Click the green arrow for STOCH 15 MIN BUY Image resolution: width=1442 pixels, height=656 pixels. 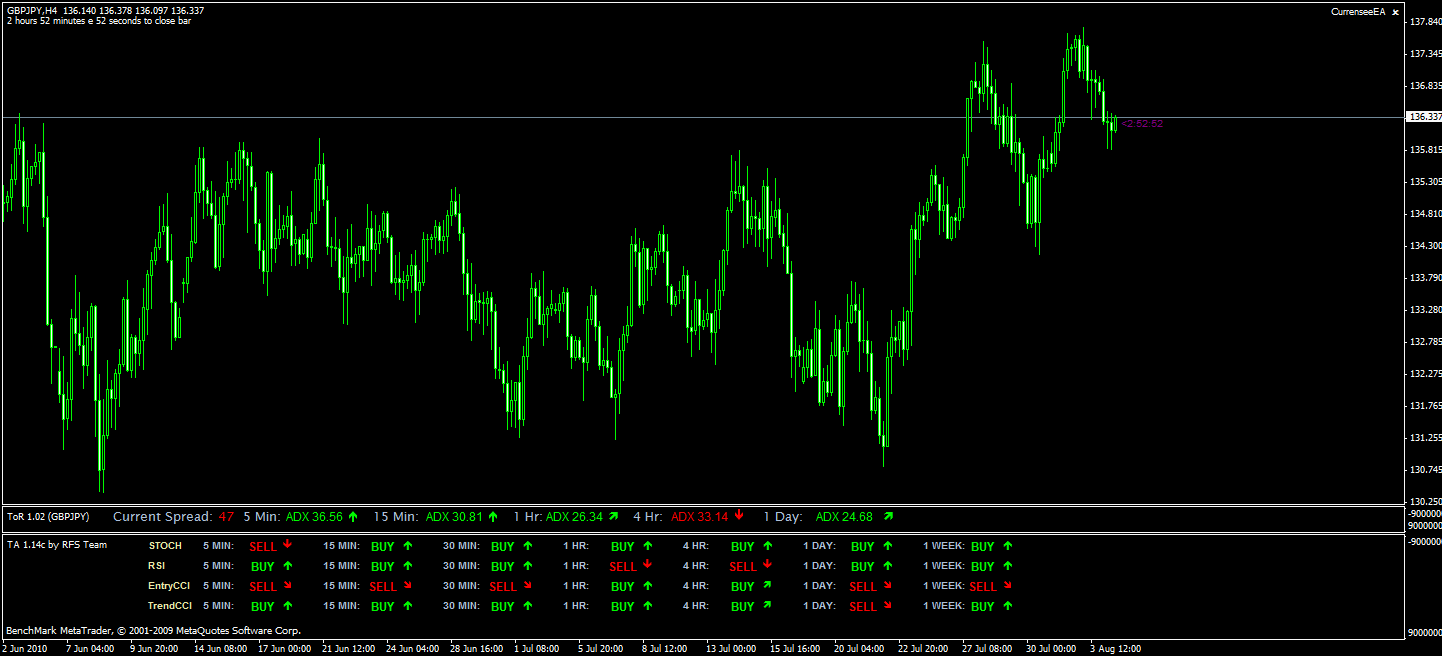[x=407, y=546]
